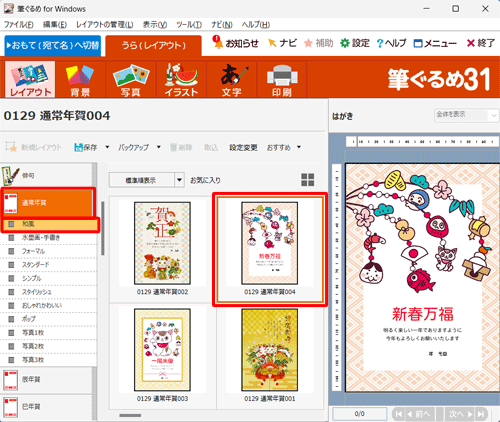
Task: Open the 写真 photo tool
Action: 131,79
